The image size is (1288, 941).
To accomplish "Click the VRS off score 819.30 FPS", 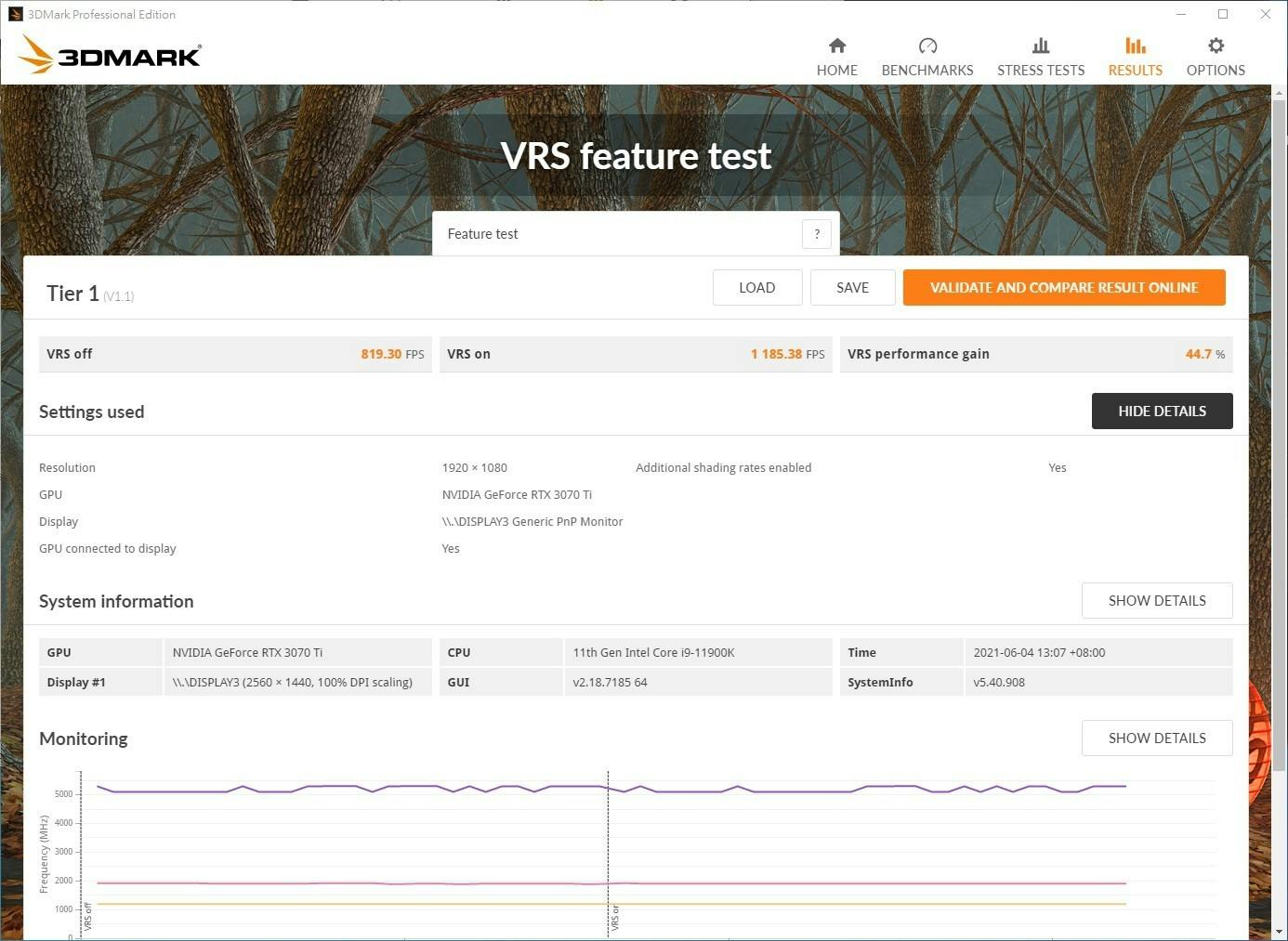I will [392, 354].
